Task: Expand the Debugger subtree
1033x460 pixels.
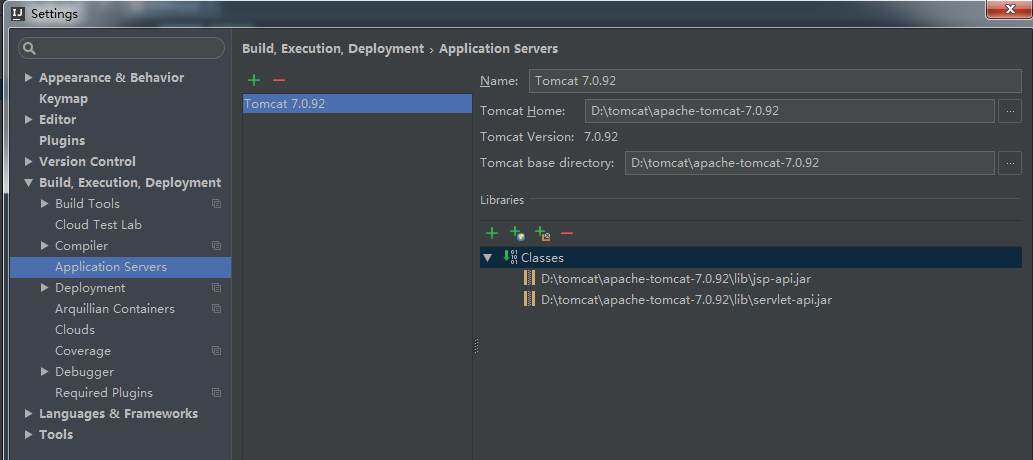Action: click(45, 372)
